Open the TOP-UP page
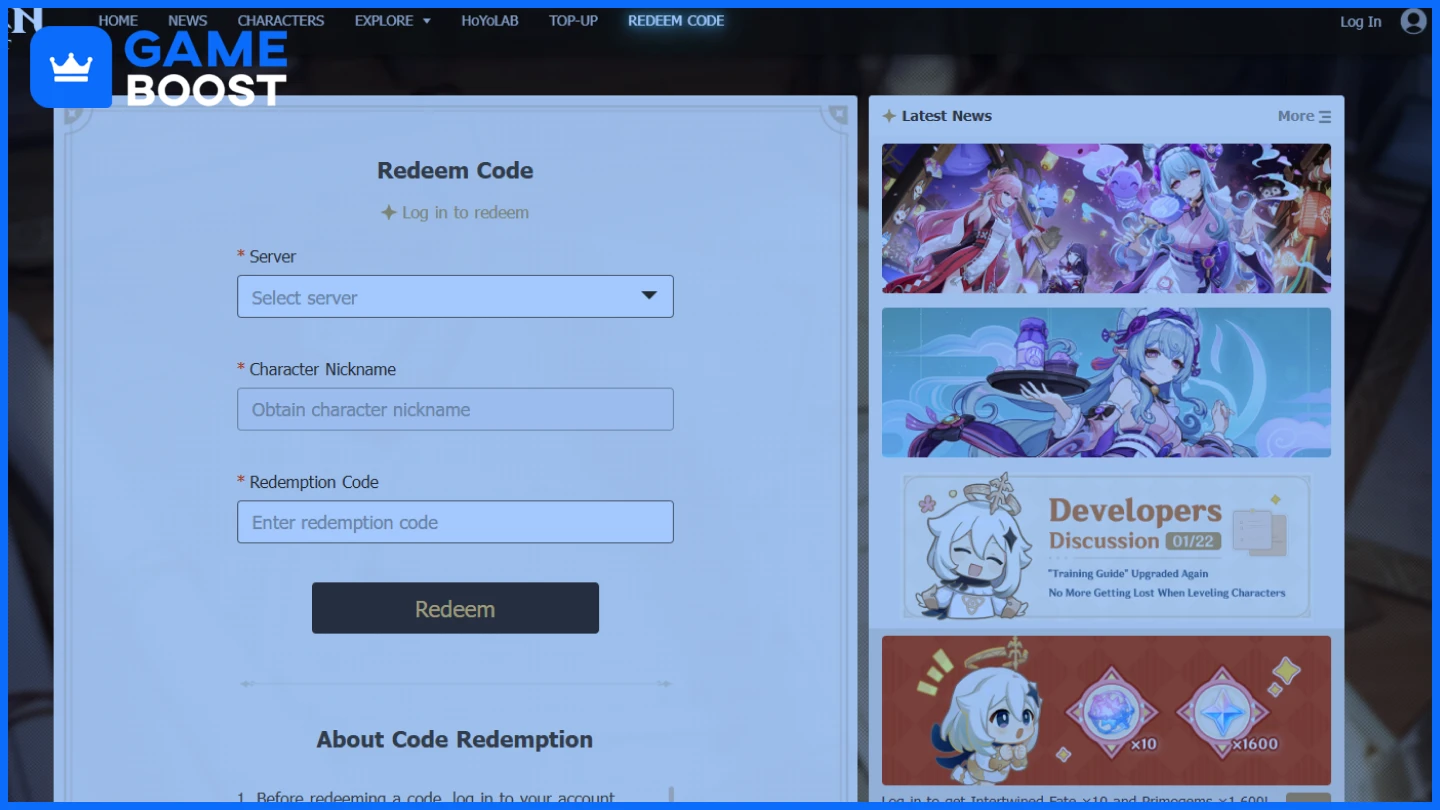The height and width of the screenshot is (810, 1440). [573, 21]
